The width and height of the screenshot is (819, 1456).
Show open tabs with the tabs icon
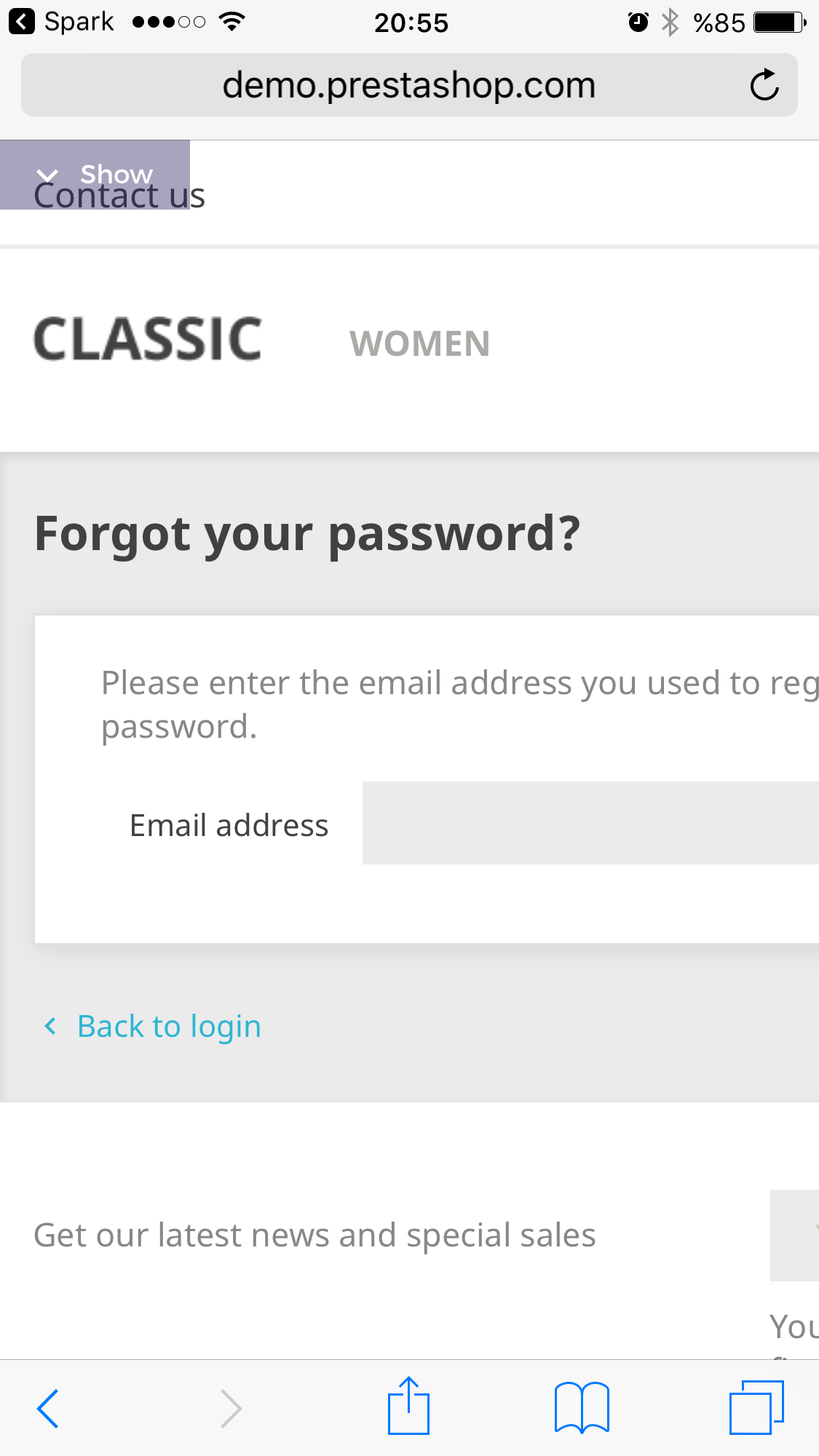click(756, 1407)
